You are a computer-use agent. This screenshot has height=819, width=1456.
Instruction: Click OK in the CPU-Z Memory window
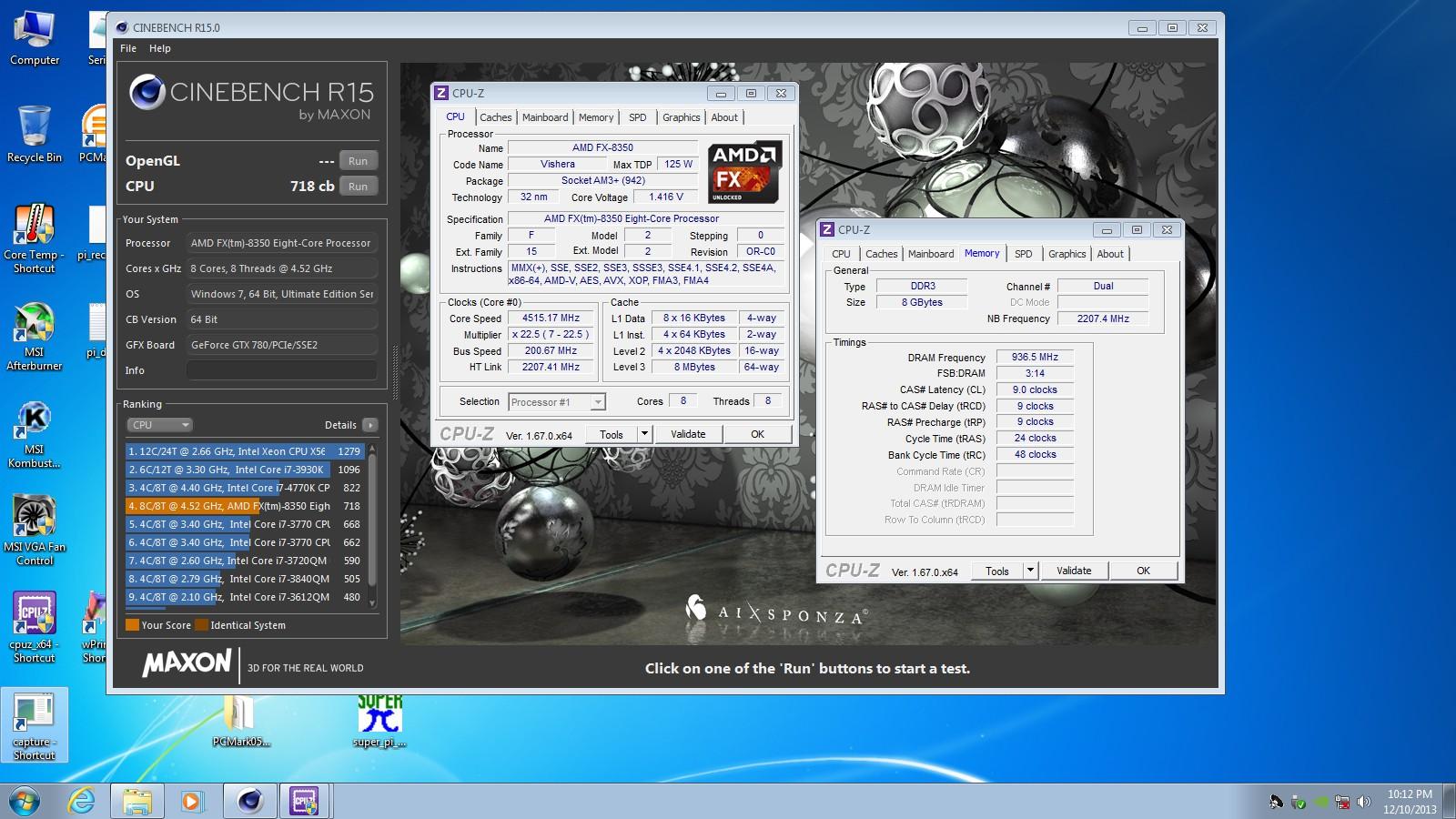click(1143, 571)
